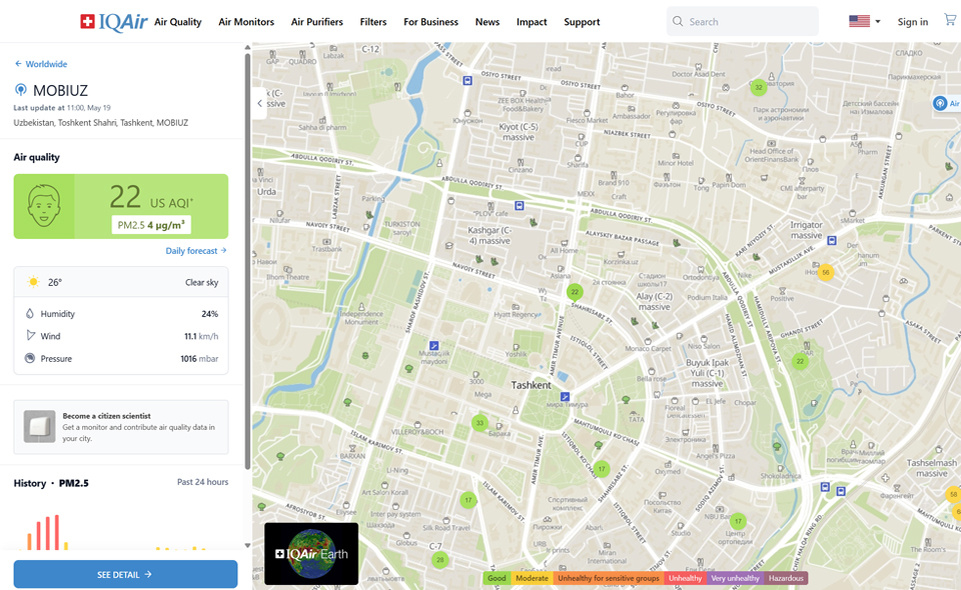Click the metro icon near Osiyo street
The image size is (961, 590).
(x=468, y=80)
